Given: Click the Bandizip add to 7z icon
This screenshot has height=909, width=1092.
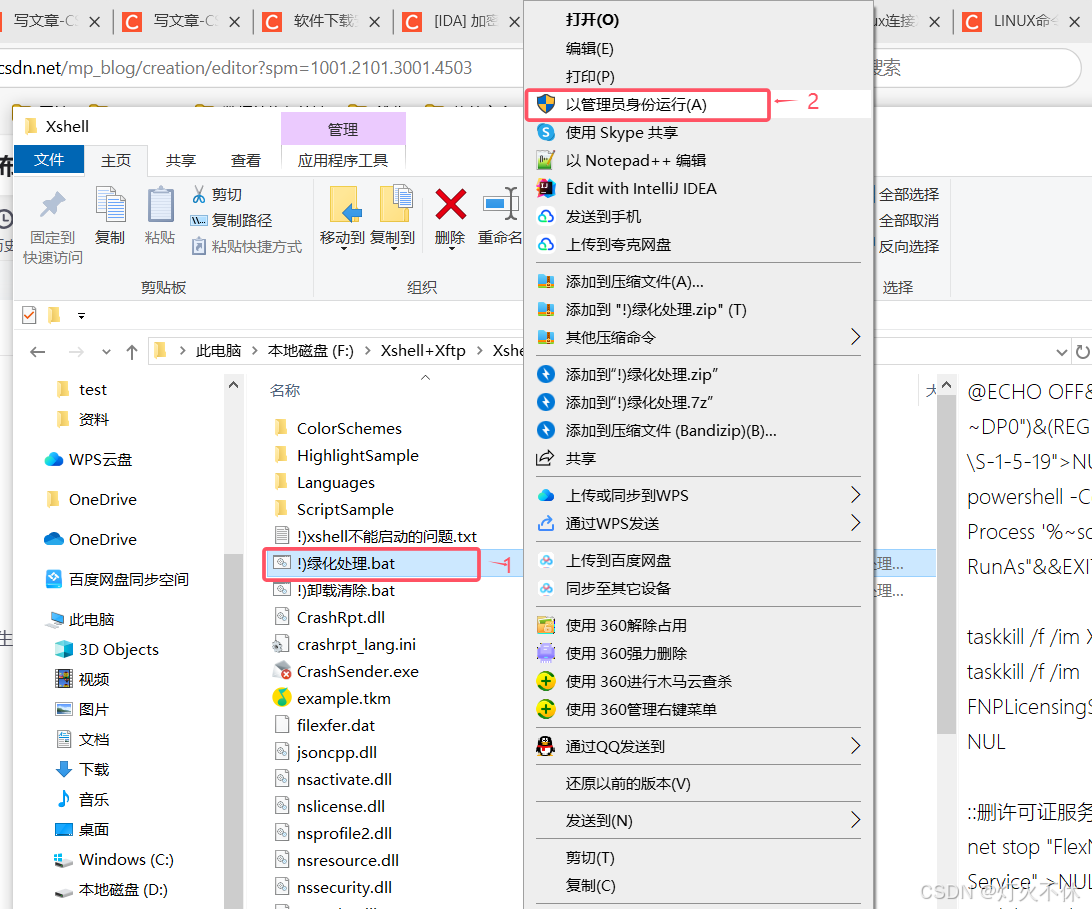Looking at the screenshot, I should tap(546, 403).
